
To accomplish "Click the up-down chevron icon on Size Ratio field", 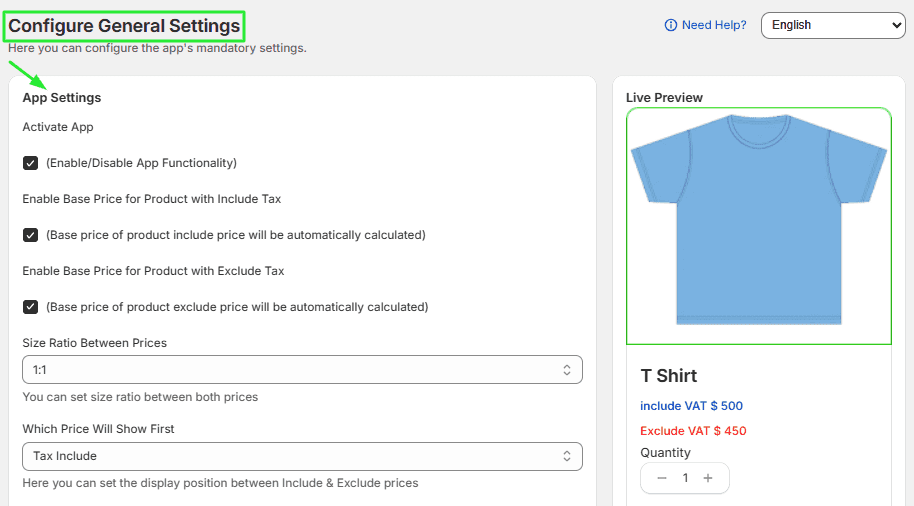I will point(567,370).
